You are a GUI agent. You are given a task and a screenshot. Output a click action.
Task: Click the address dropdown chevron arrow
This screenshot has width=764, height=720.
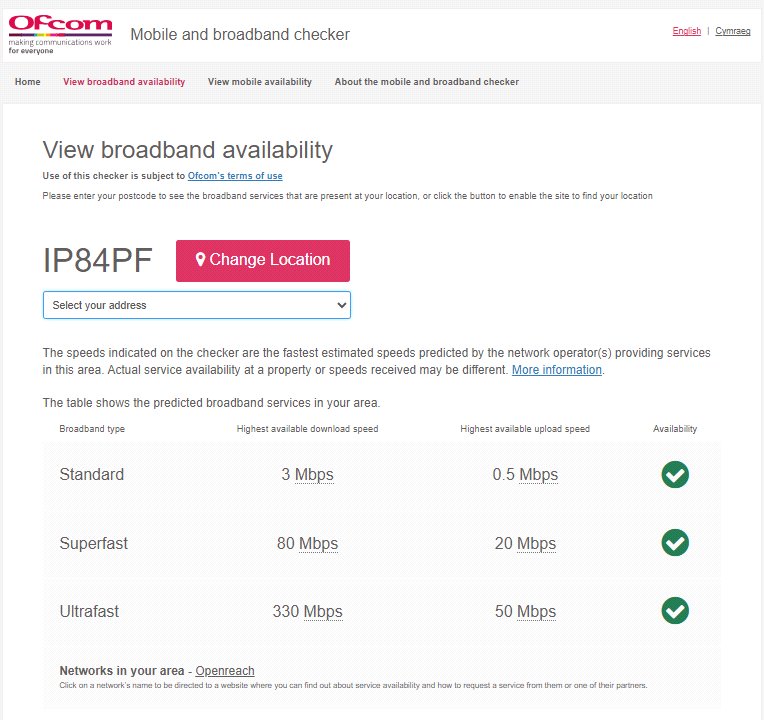pyautogui.click(x=342, y=305)
